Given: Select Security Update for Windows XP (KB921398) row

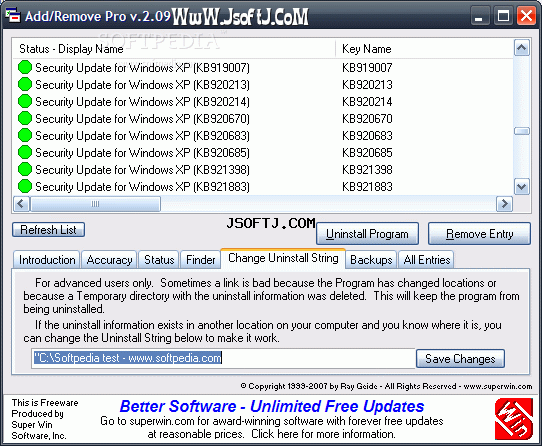Looking at the screenshot, I should (x=263, y=169).
